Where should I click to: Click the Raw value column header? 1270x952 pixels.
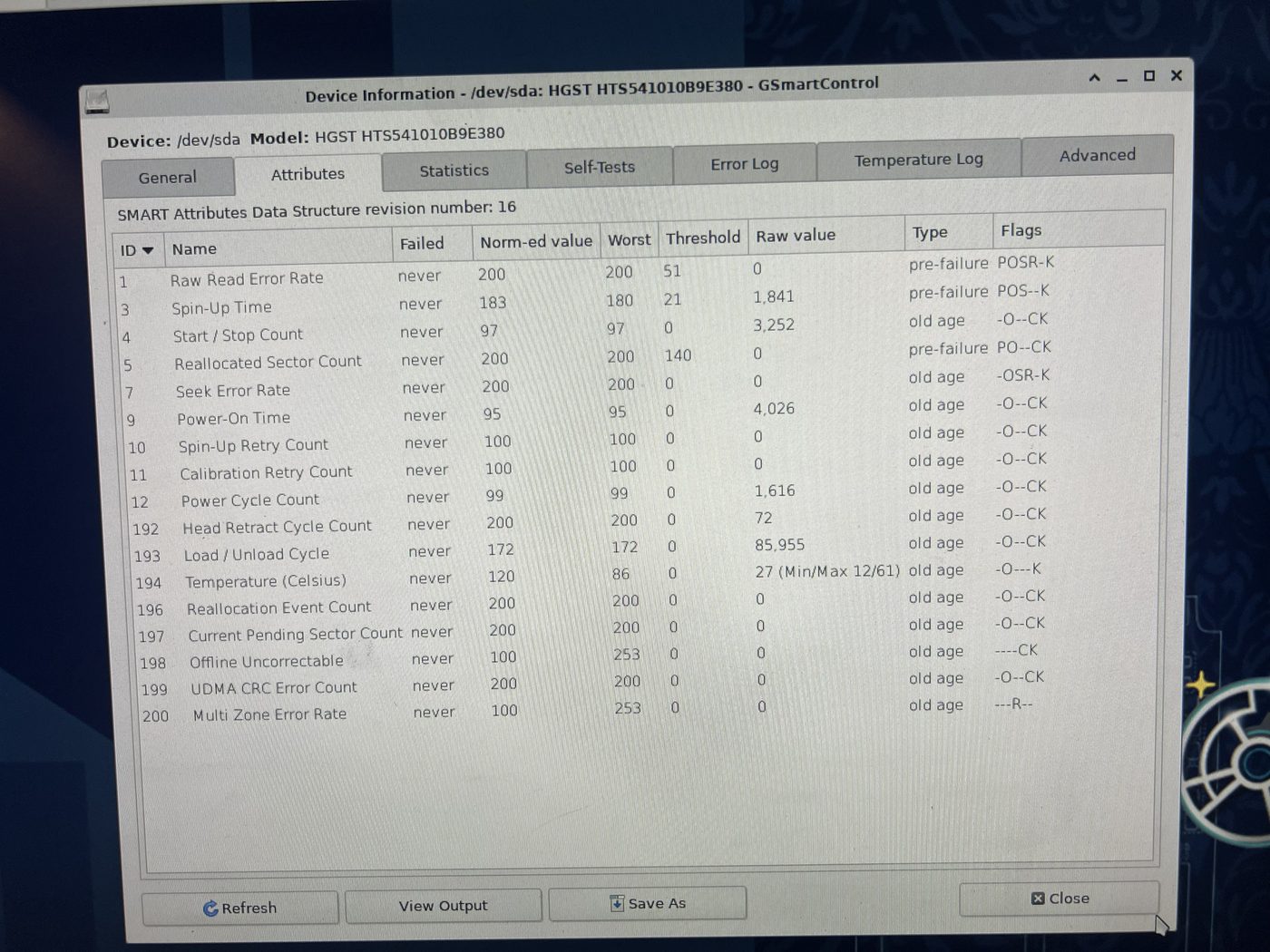(x=826, y=235)
